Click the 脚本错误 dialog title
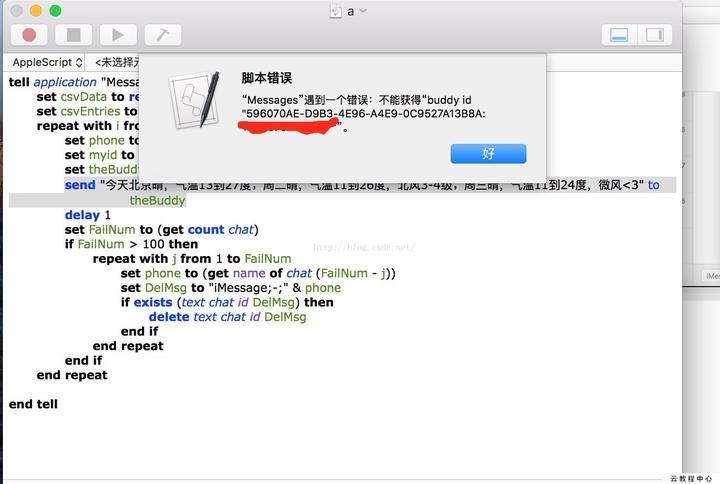Image resolution: width=720 pixels, height=484 pixels. click(x=267, y=78)
